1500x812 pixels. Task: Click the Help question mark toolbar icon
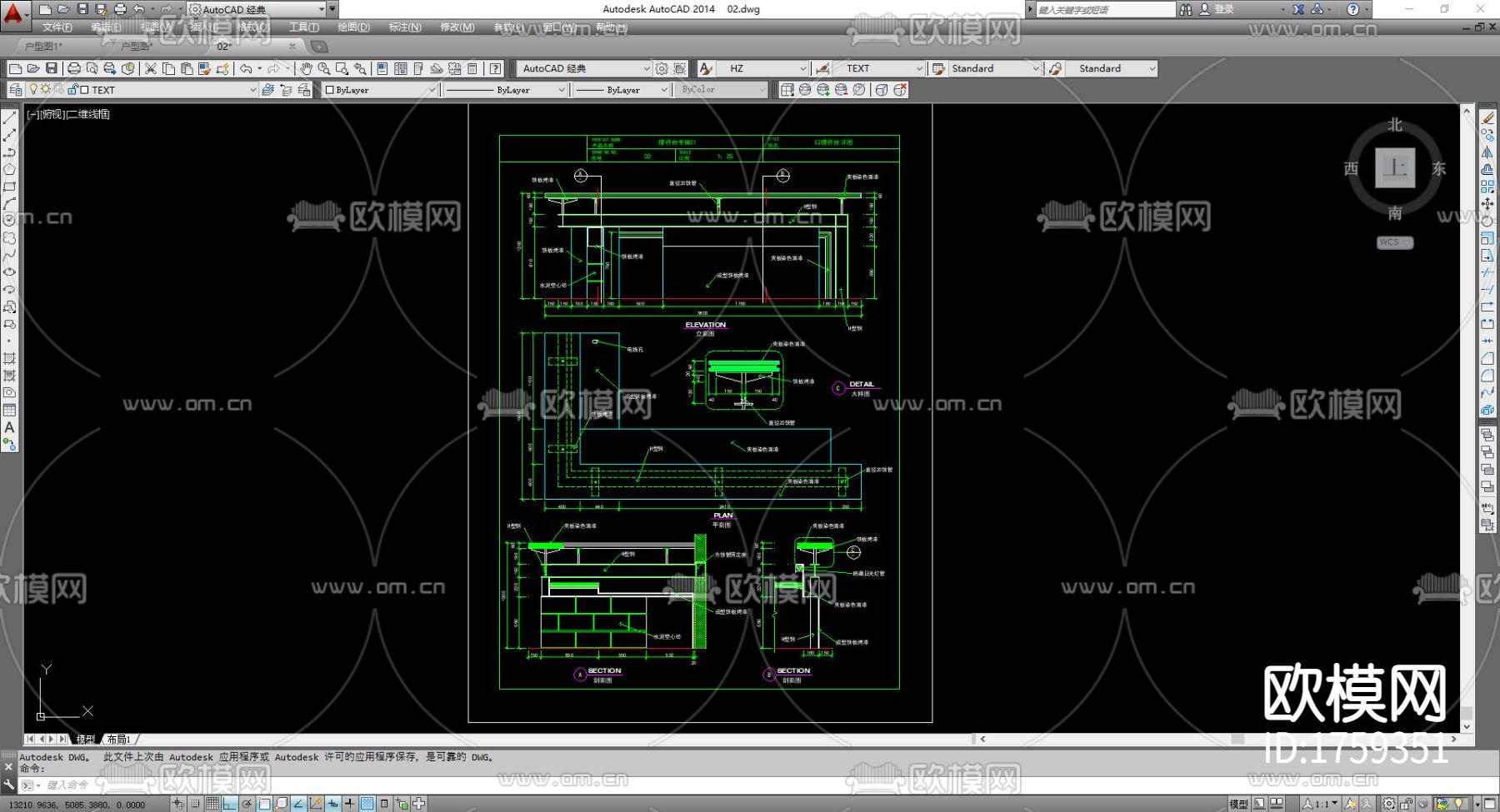(x=496, y=68)
